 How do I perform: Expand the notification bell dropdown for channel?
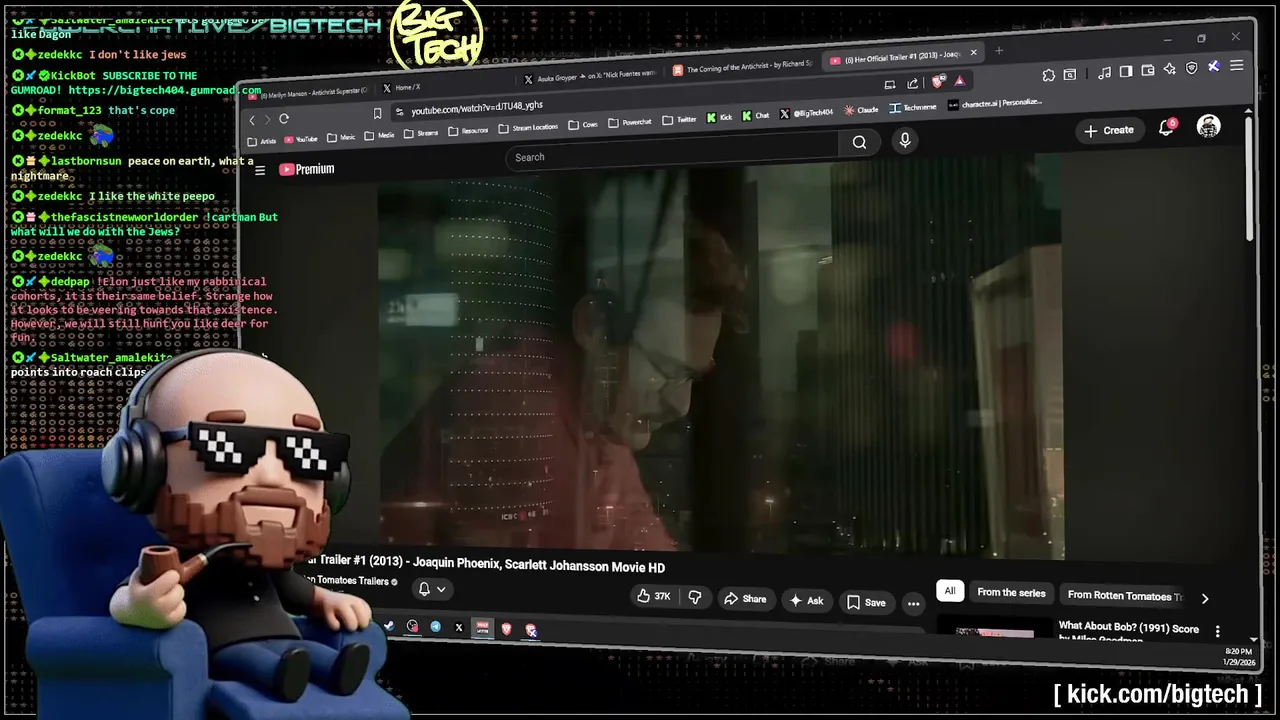tap(432, 589)
